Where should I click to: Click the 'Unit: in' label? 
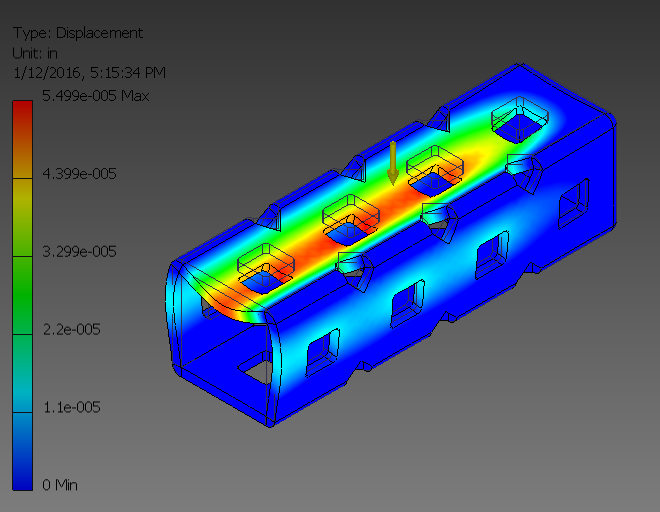coord(35,53)
